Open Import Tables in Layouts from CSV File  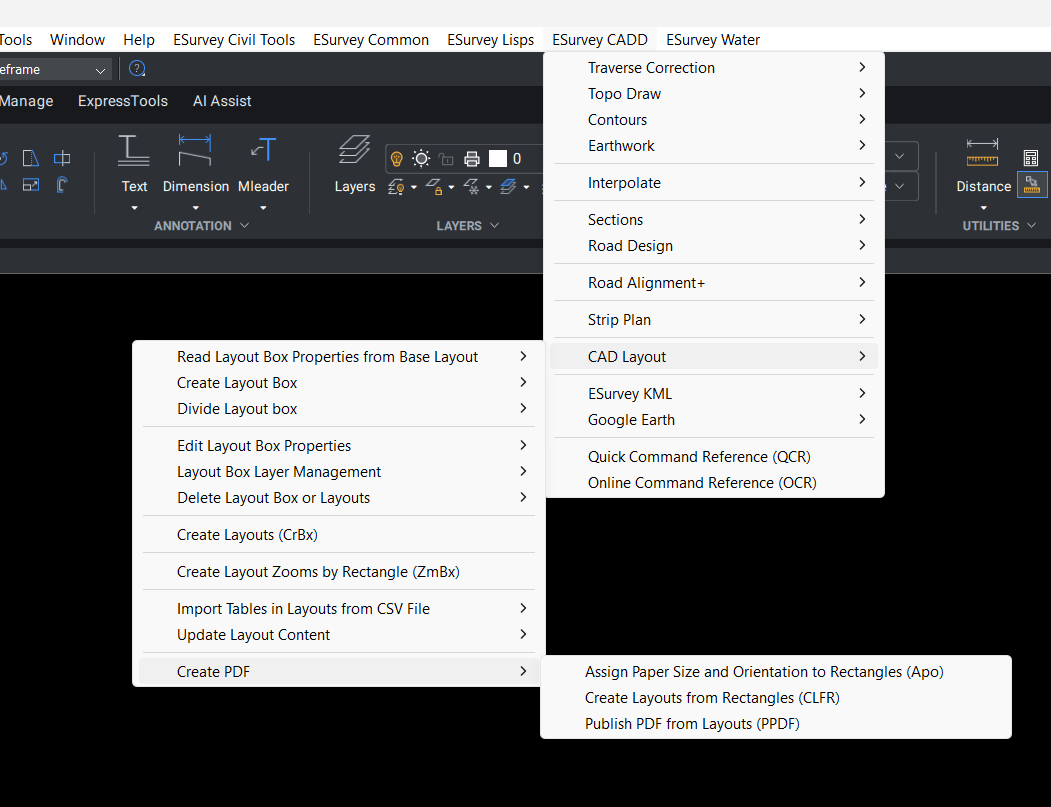click(338, 609)
